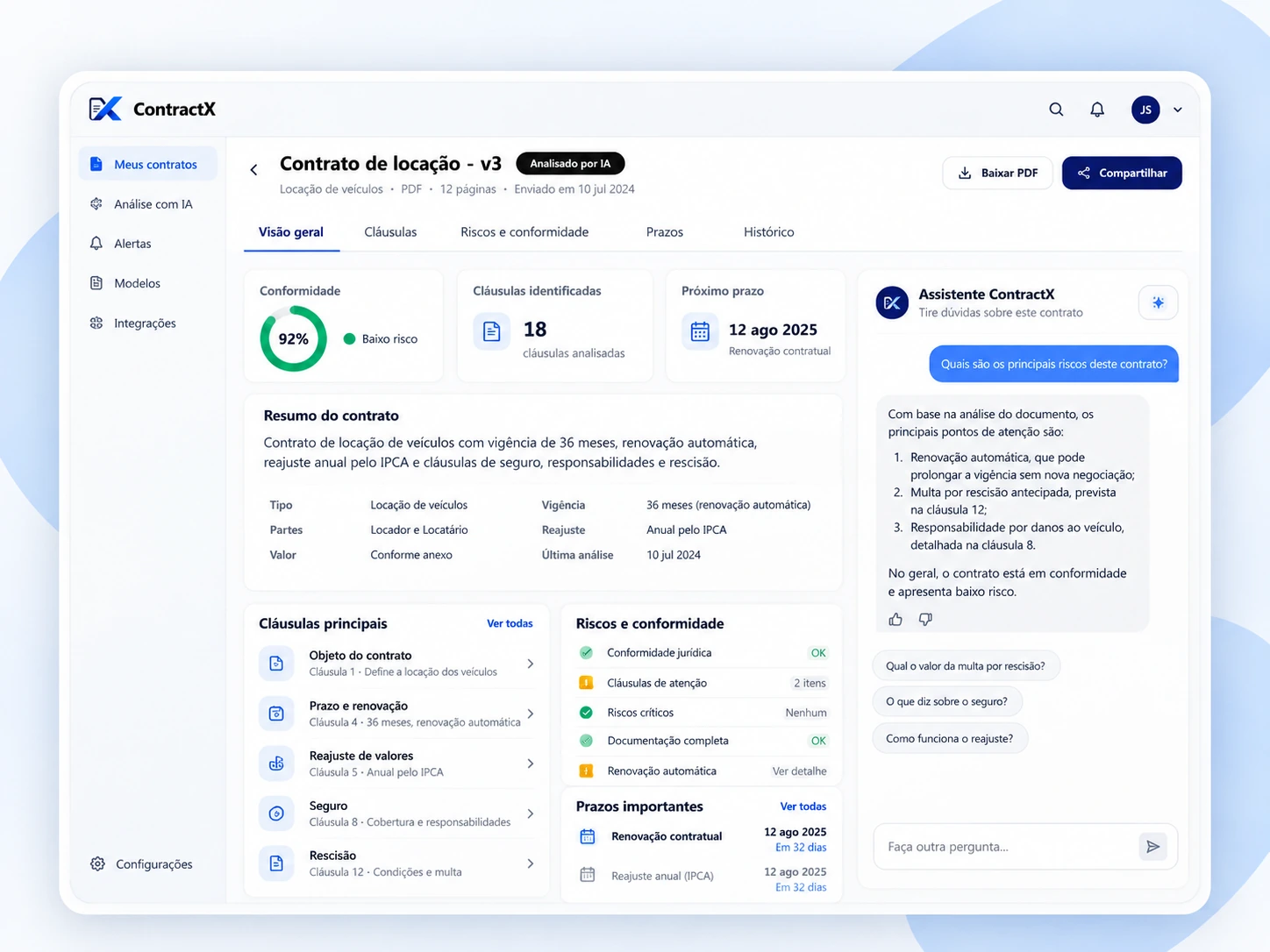Click the Assistente ContractX avatar icon

coord(892,303)
